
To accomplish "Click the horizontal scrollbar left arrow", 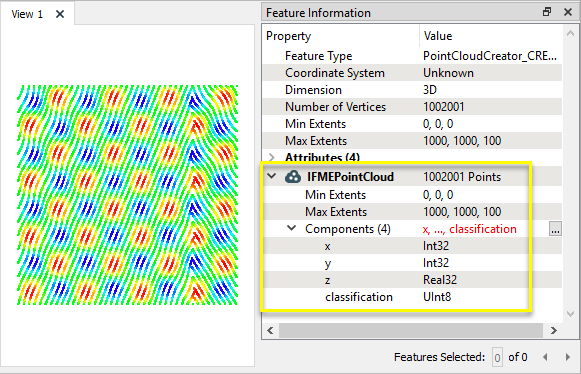I will tap(270, 330).
